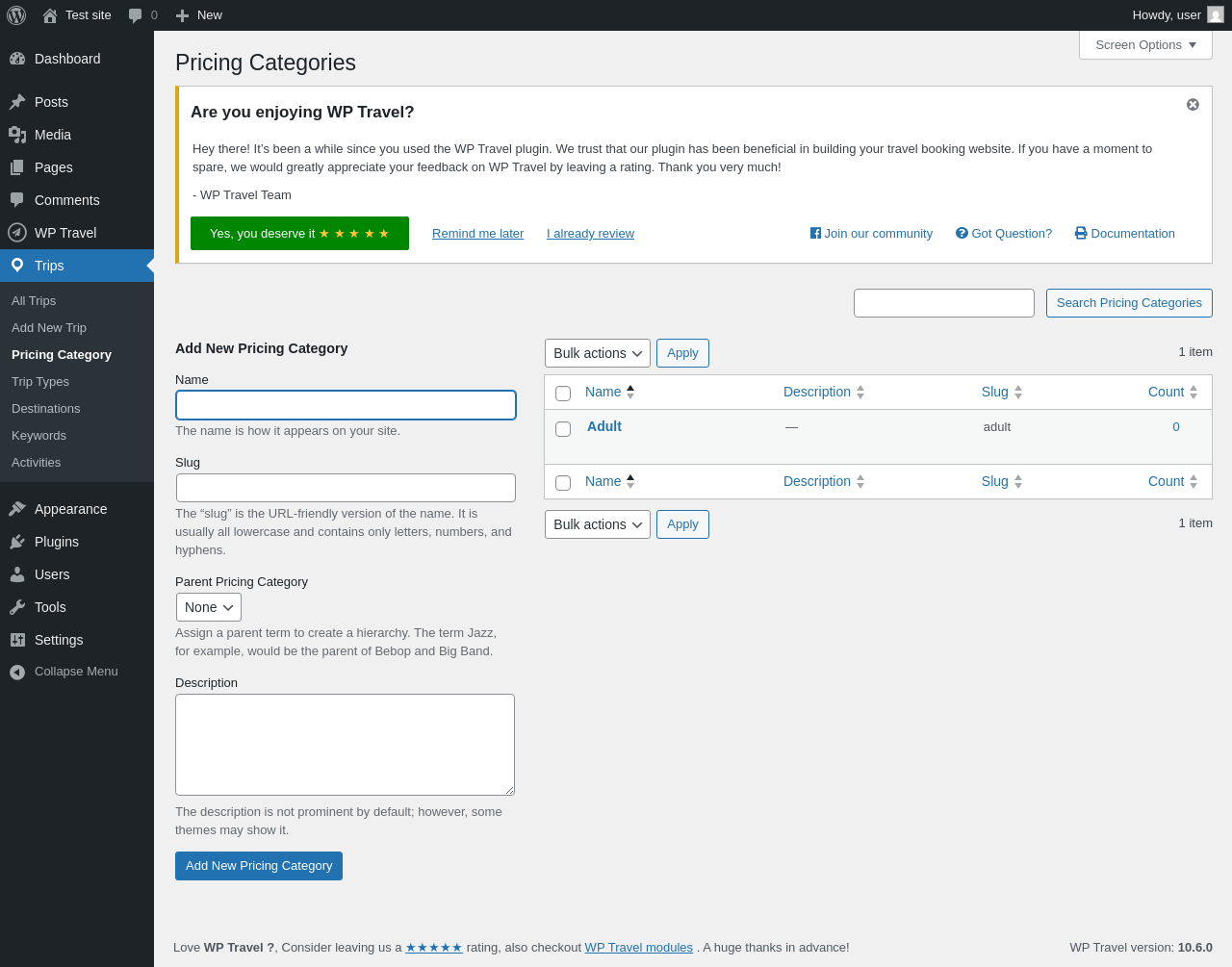Click the Pages icon in sidebar
Screen dimensions: 1232x967
tap(17, 167)
